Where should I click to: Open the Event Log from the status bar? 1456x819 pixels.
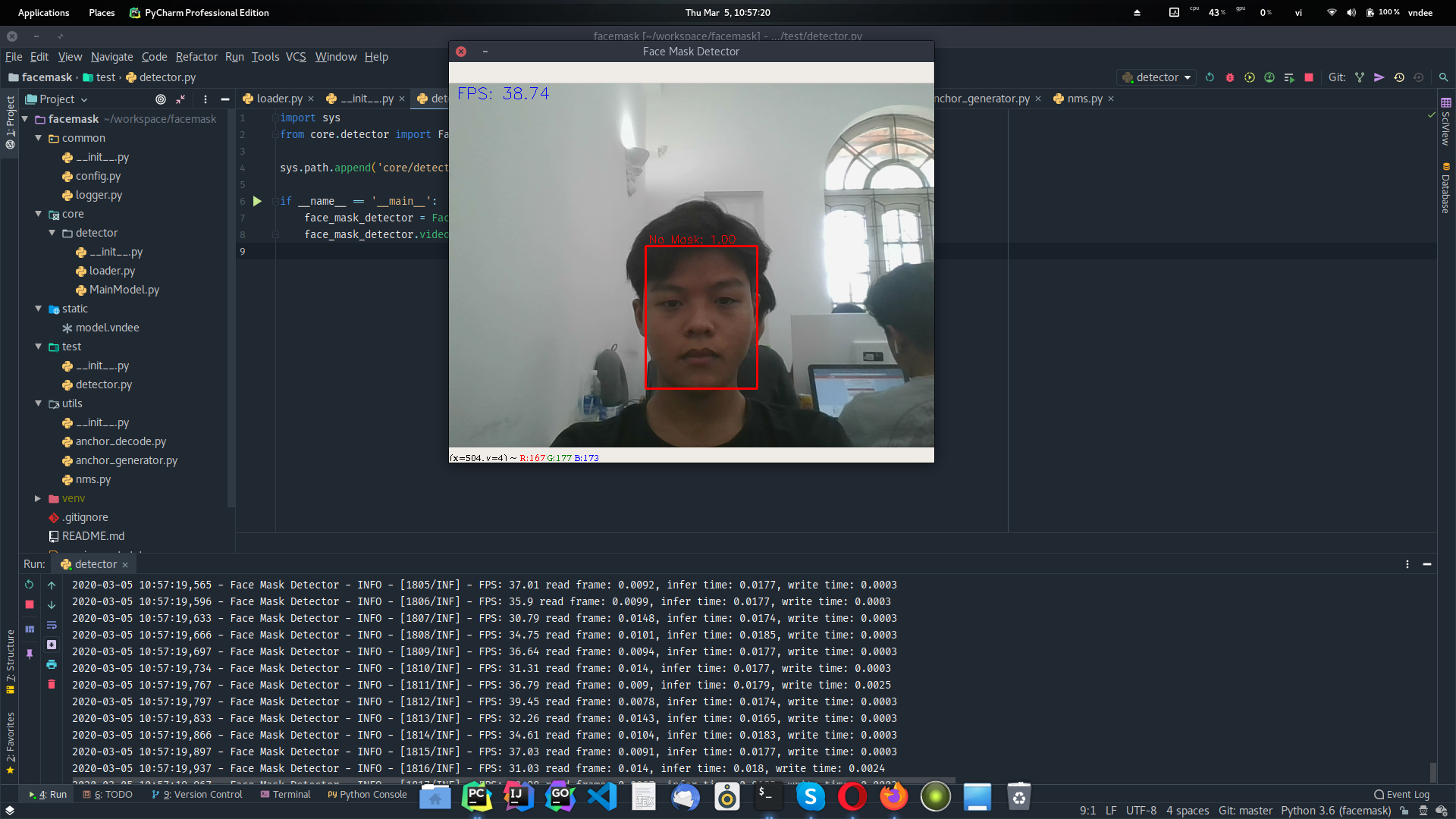pyautogui.click(x=1401, y=794)
